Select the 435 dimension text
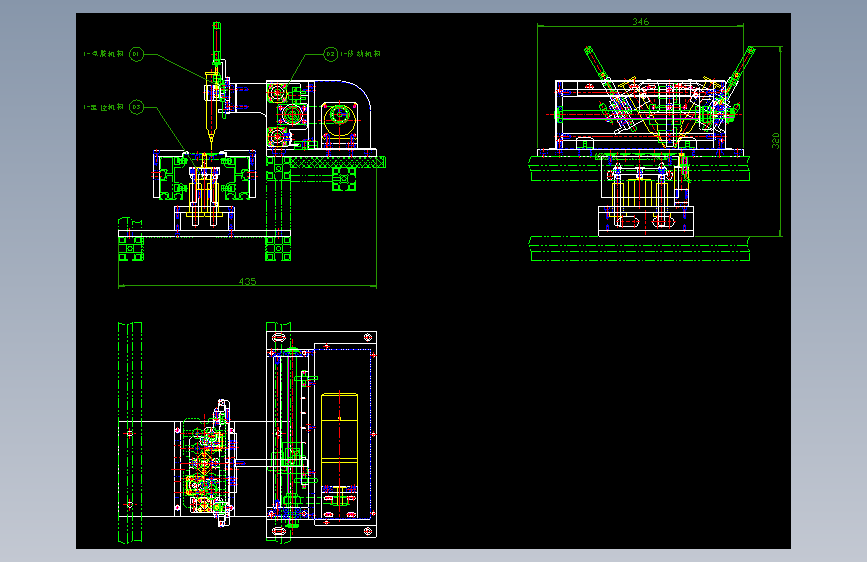Viewport: 867px width, 562px height. coord(247,282)
